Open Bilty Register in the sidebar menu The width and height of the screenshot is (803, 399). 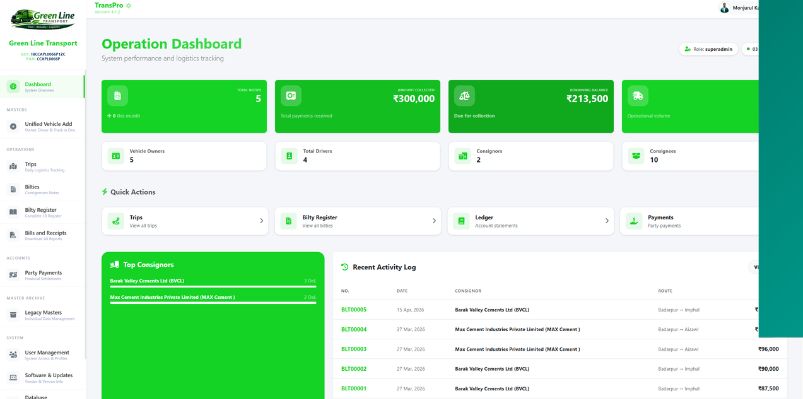click(x=43, y=212)
